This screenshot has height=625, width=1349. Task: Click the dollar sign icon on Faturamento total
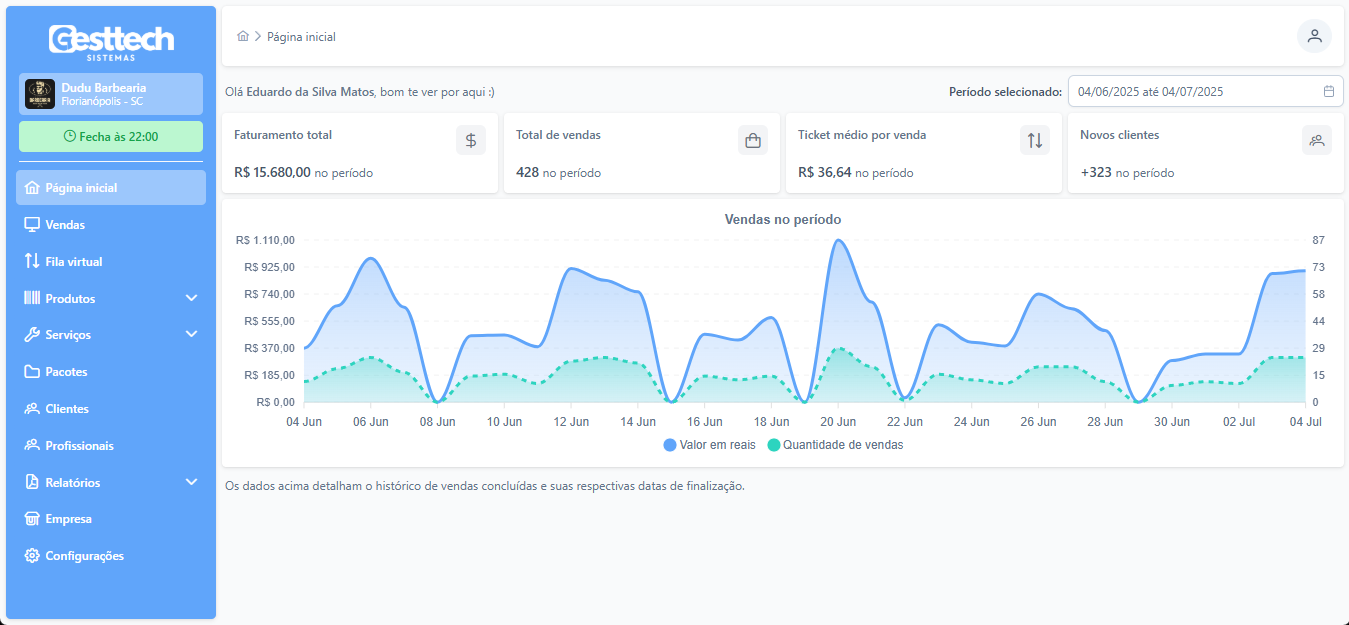pyautogui.click(x=471, y=140)
